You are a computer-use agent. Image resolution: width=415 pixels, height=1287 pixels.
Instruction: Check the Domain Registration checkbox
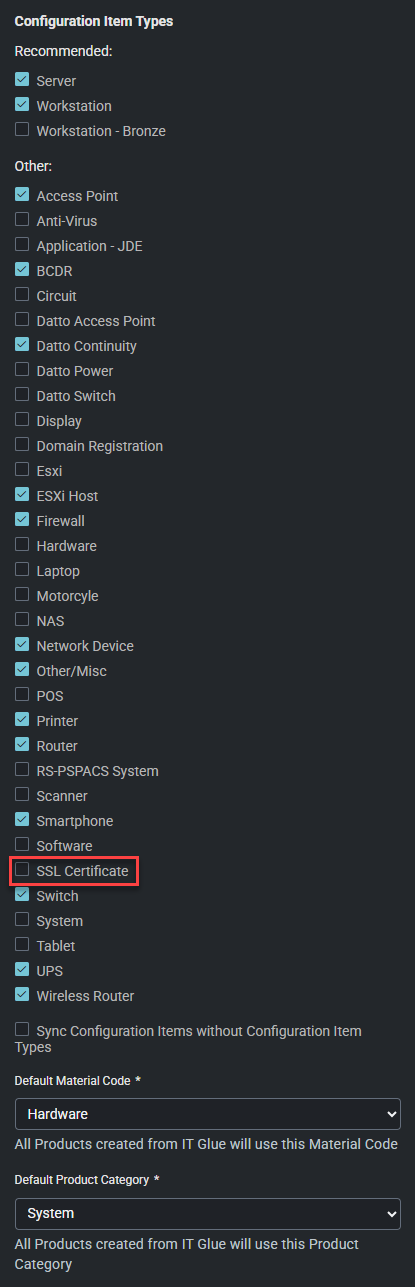[22, 445]
